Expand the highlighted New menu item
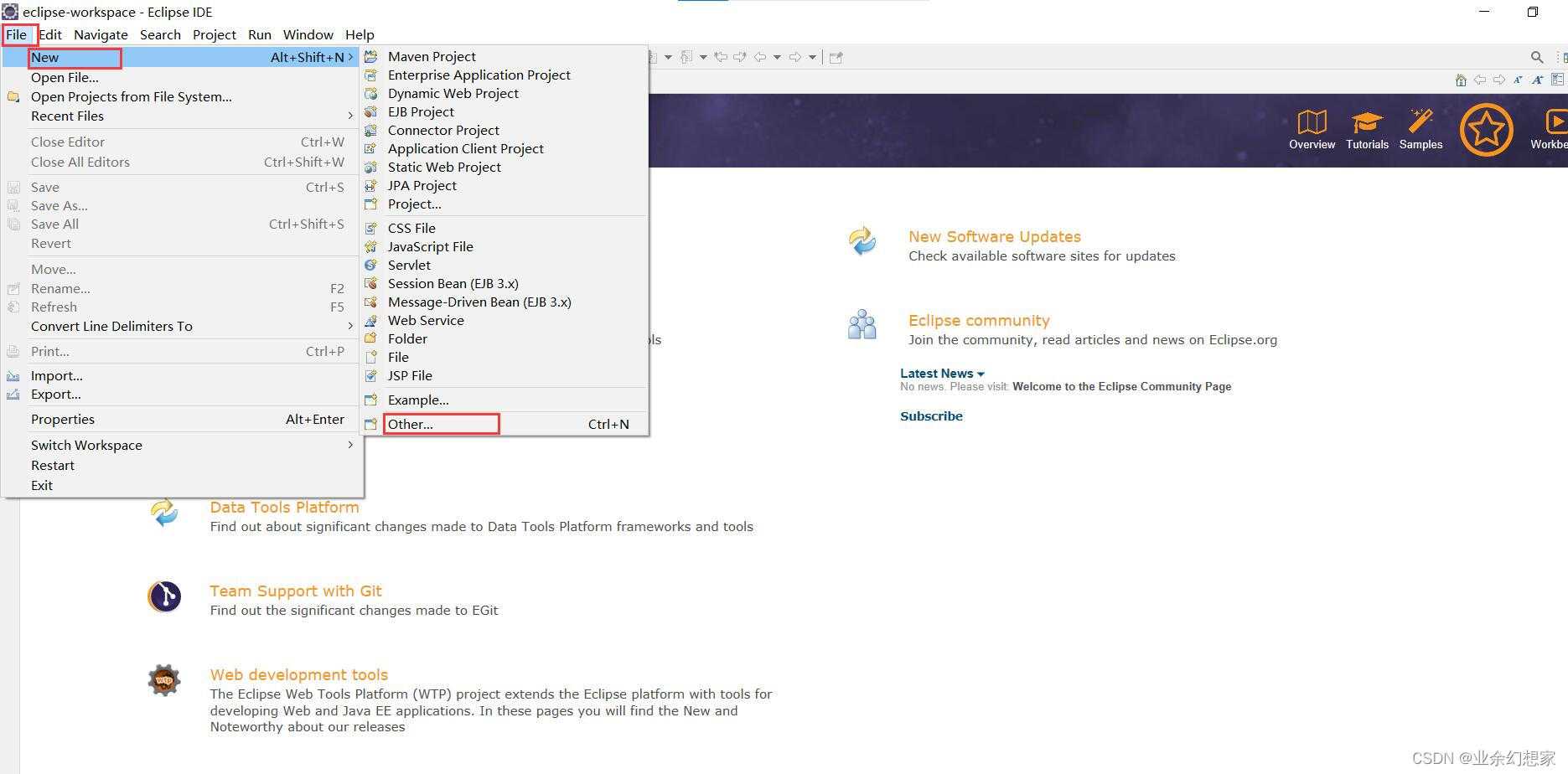Image resolution: width=1568 pixels, height=774 pixels. pyautogui.click(x=182, y=57)
